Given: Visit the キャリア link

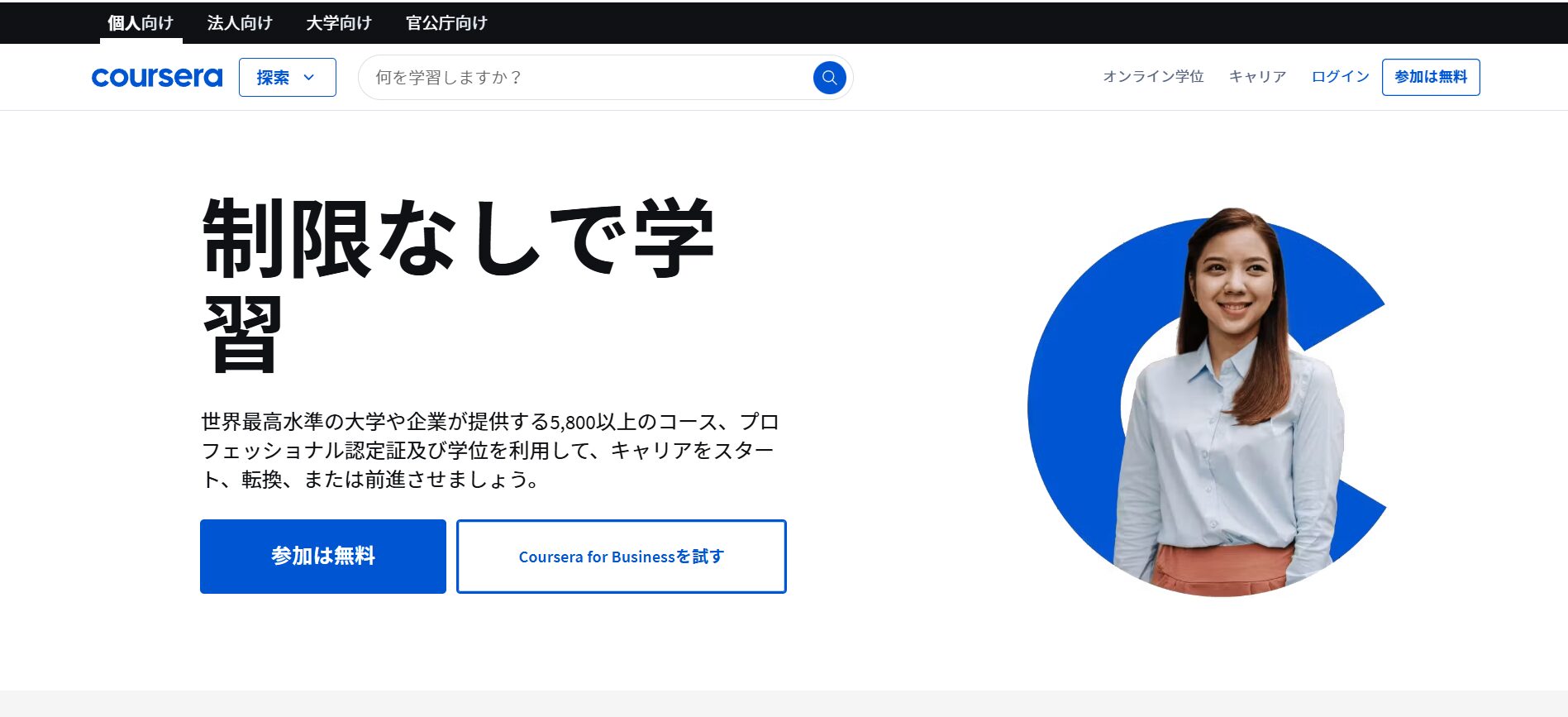Looking at the screenshot, I should pos(1257,77).
